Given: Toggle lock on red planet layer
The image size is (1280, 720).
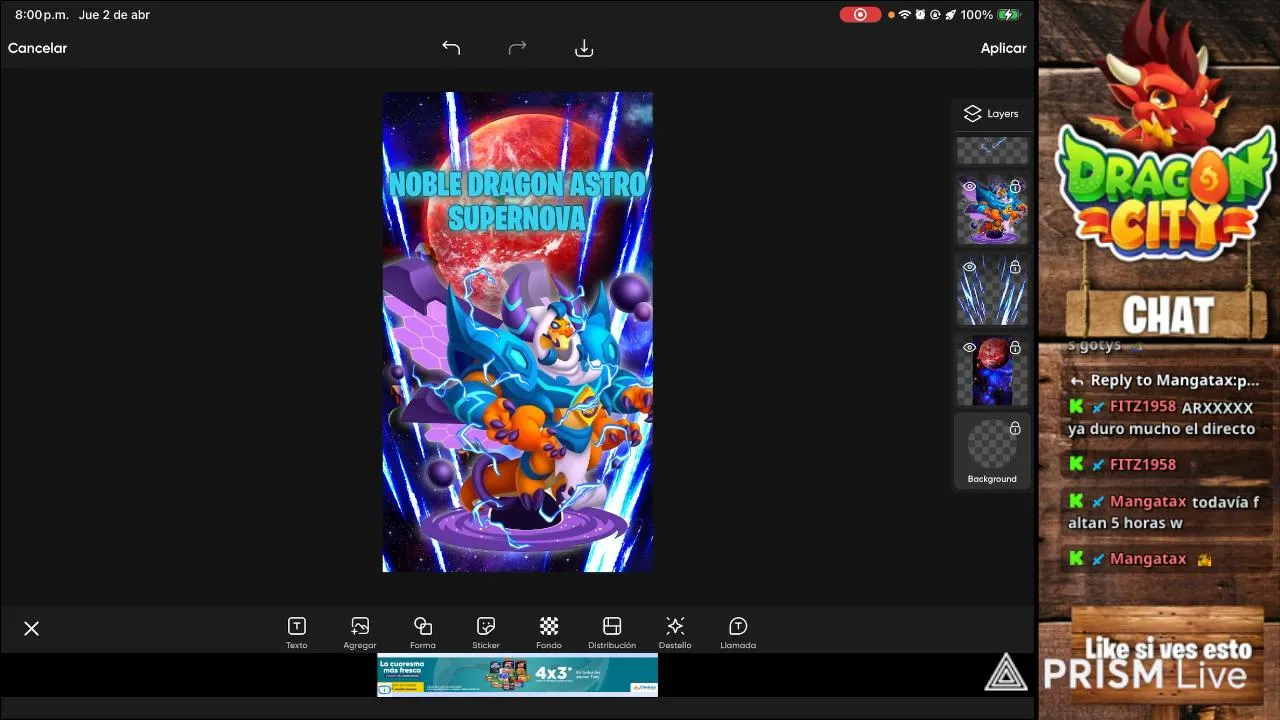Looking at the screenshot, I should point(1015,347).
